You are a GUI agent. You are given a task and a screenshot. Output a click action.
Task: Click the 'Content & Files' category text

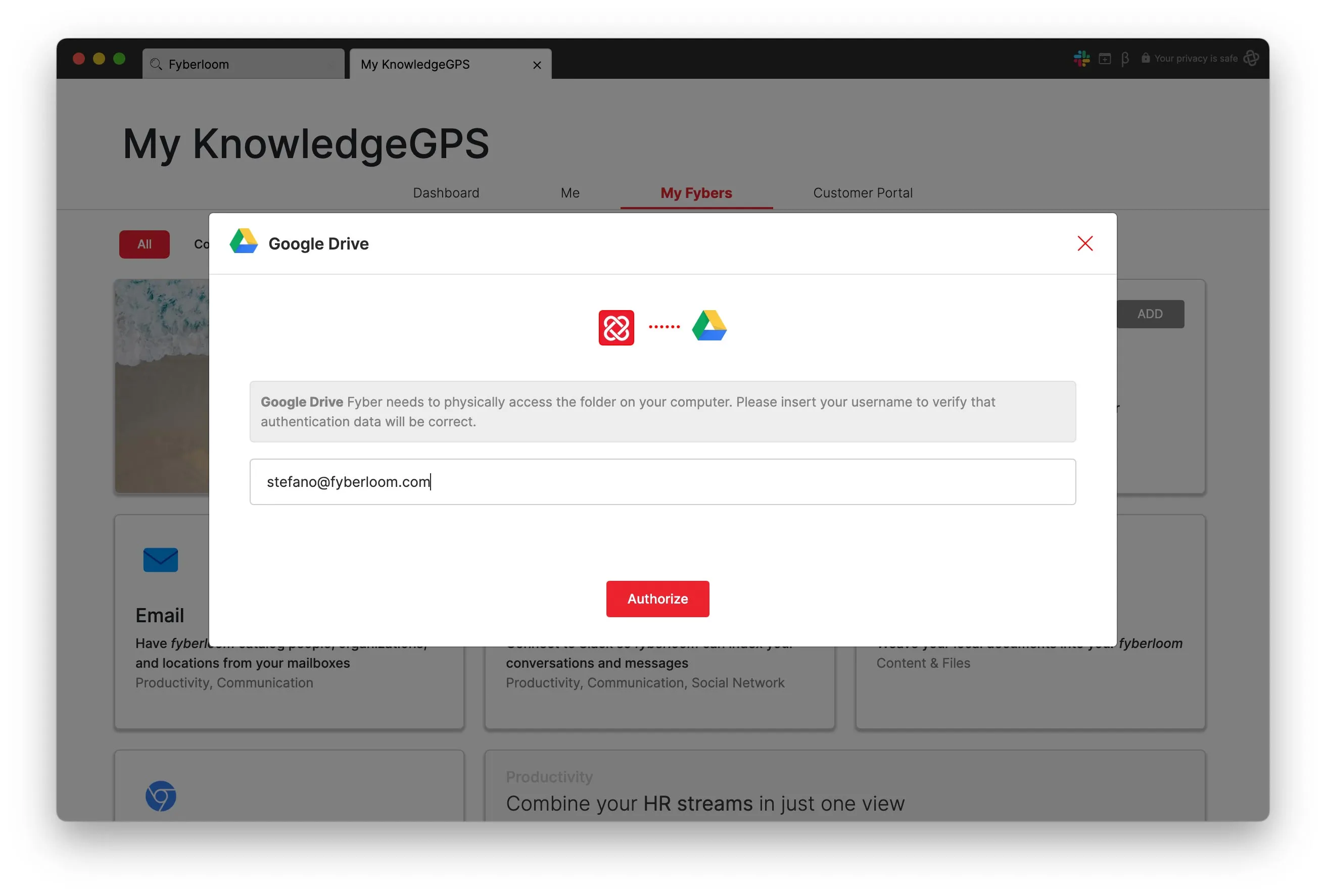923,663
